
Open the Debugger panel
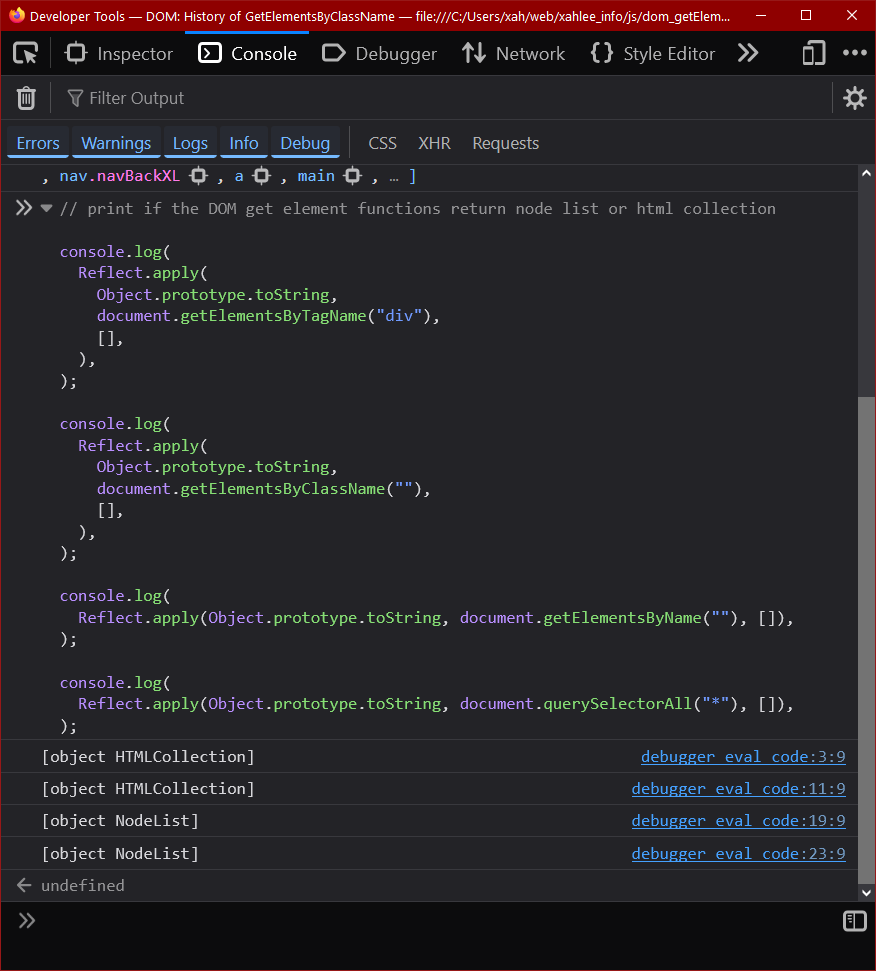point(379,54)
